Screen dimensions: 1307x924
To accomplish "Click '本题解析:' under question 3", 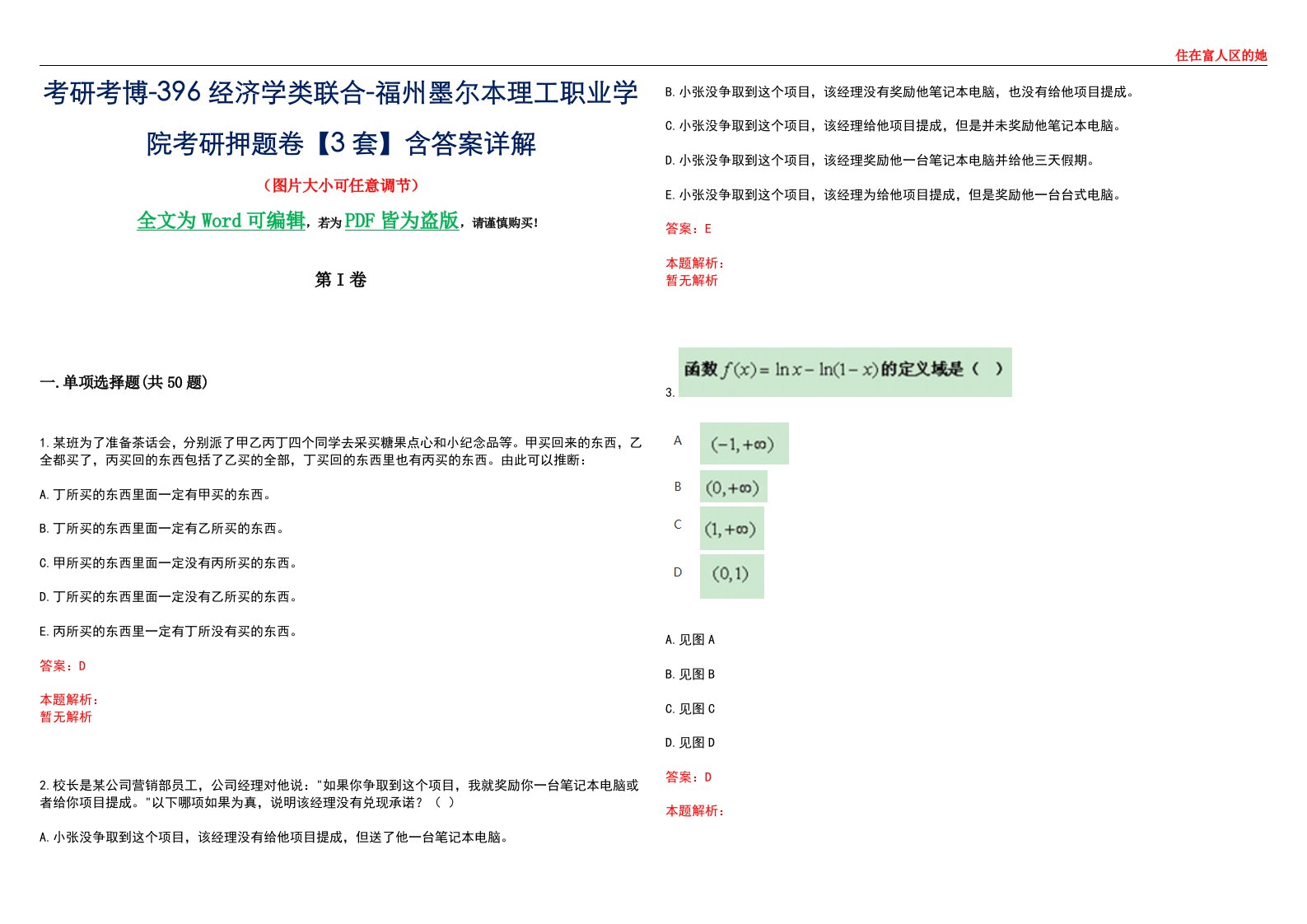I will point(695,811).
